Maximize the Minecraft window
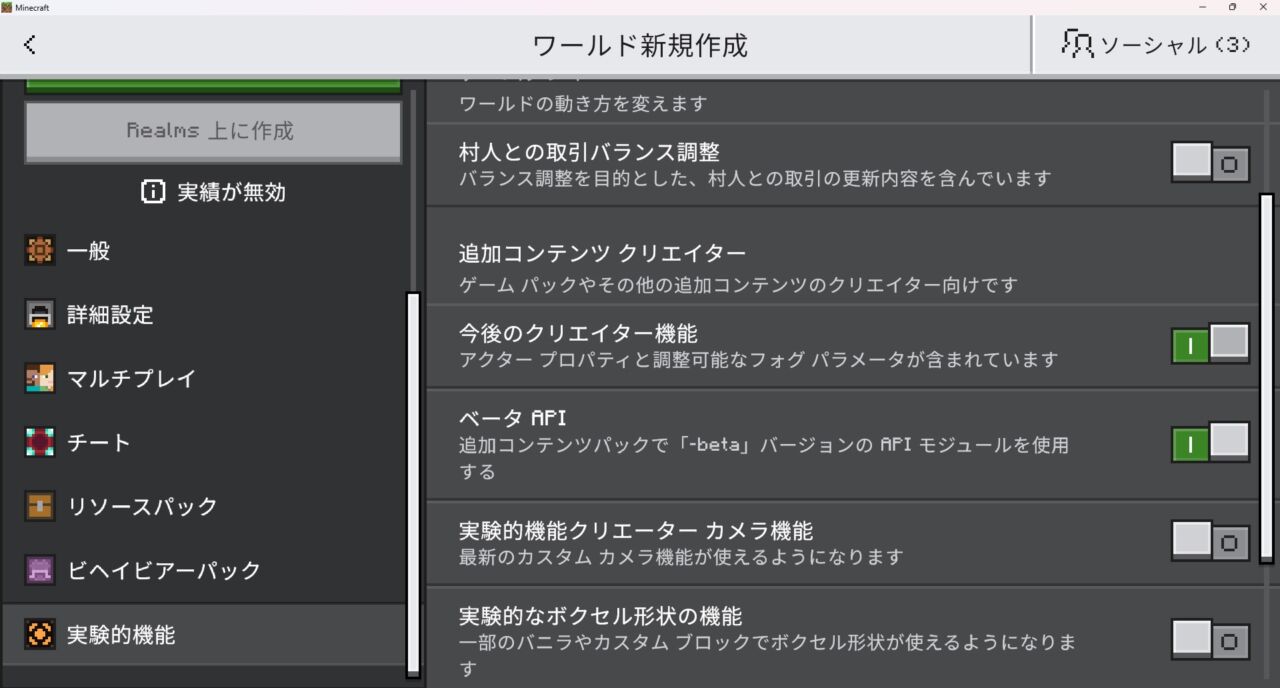 [x=1232, y=7]
